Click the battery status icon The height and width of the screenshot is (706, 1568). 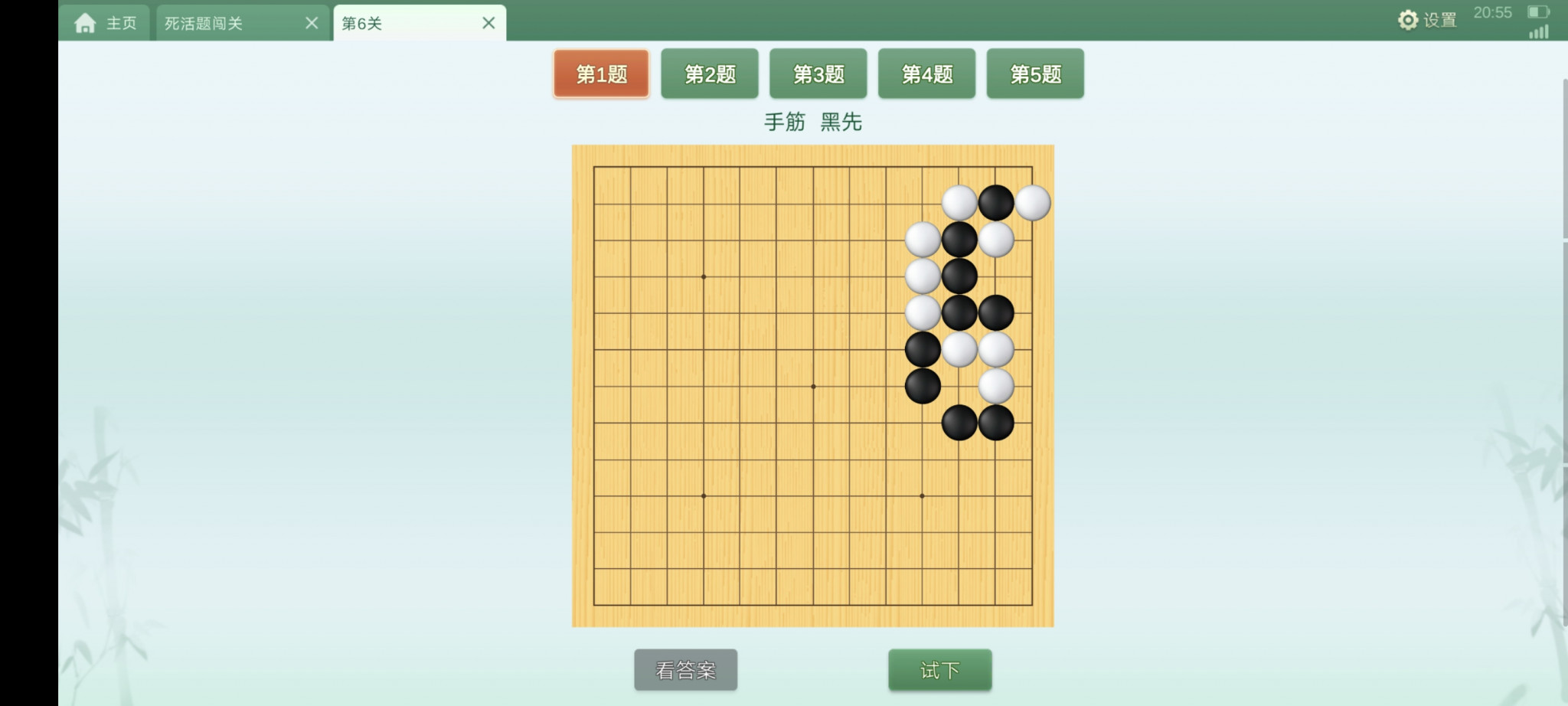(x=1538, y=11)
